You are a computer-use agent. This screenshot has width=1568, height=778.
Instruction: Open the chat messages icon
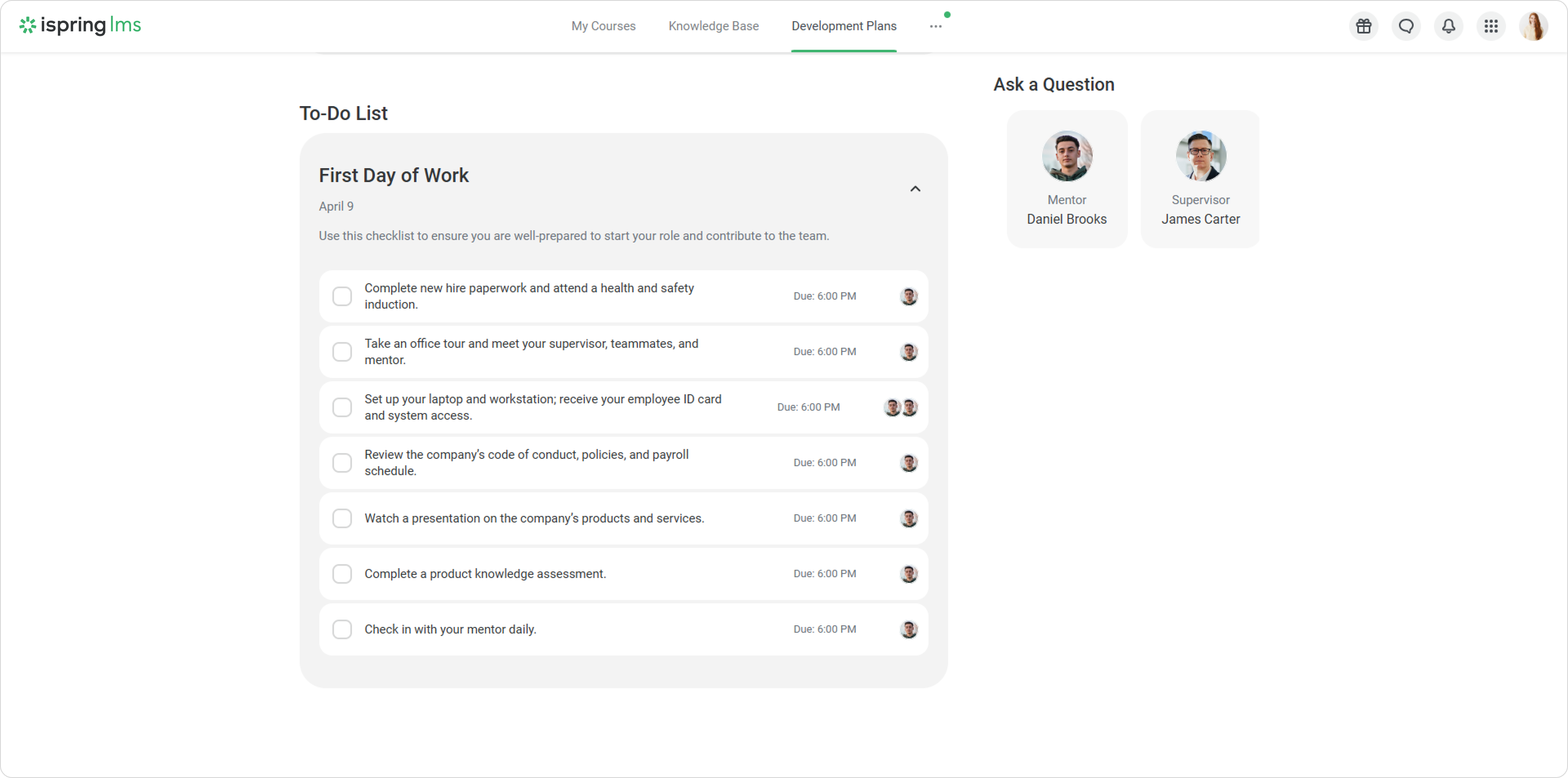tap(1406, 26)
